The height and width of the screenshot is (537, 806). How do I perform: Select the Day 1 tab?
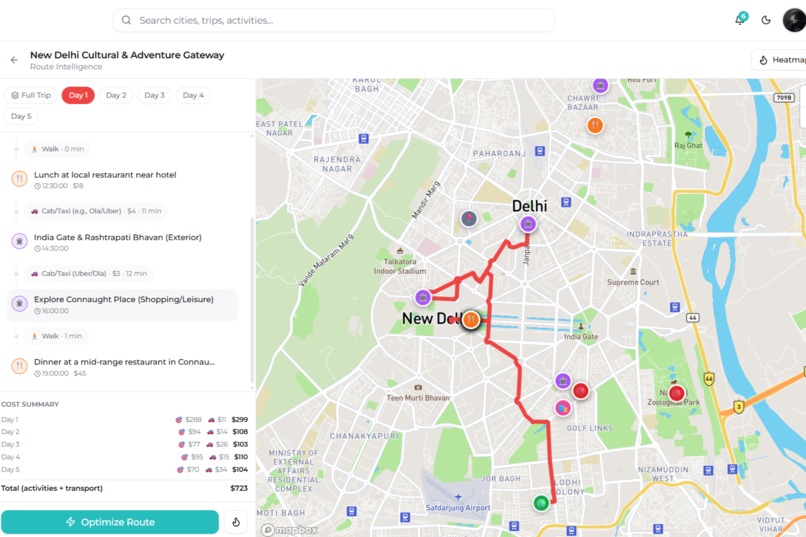click(78, 95)
